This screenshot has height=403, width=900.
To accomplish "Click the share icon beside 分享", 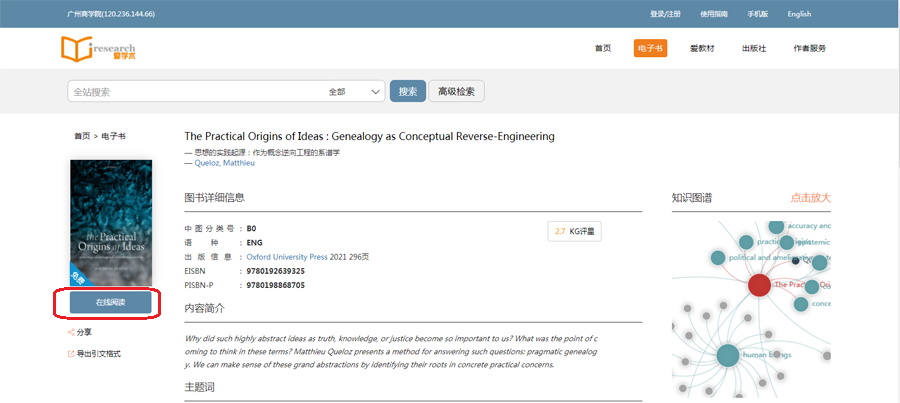I will click(x=71, y=332).
